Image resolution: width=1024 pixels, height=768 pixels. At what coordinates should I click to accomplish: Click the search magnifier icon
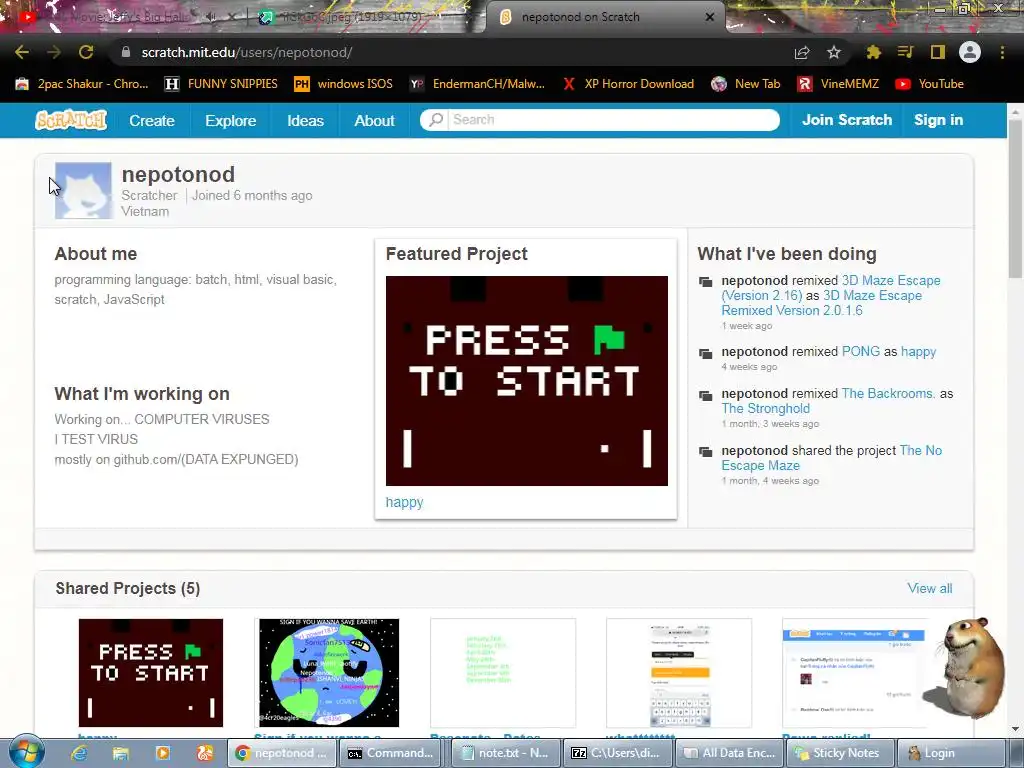pyautogui.click(x=436, y=120)
